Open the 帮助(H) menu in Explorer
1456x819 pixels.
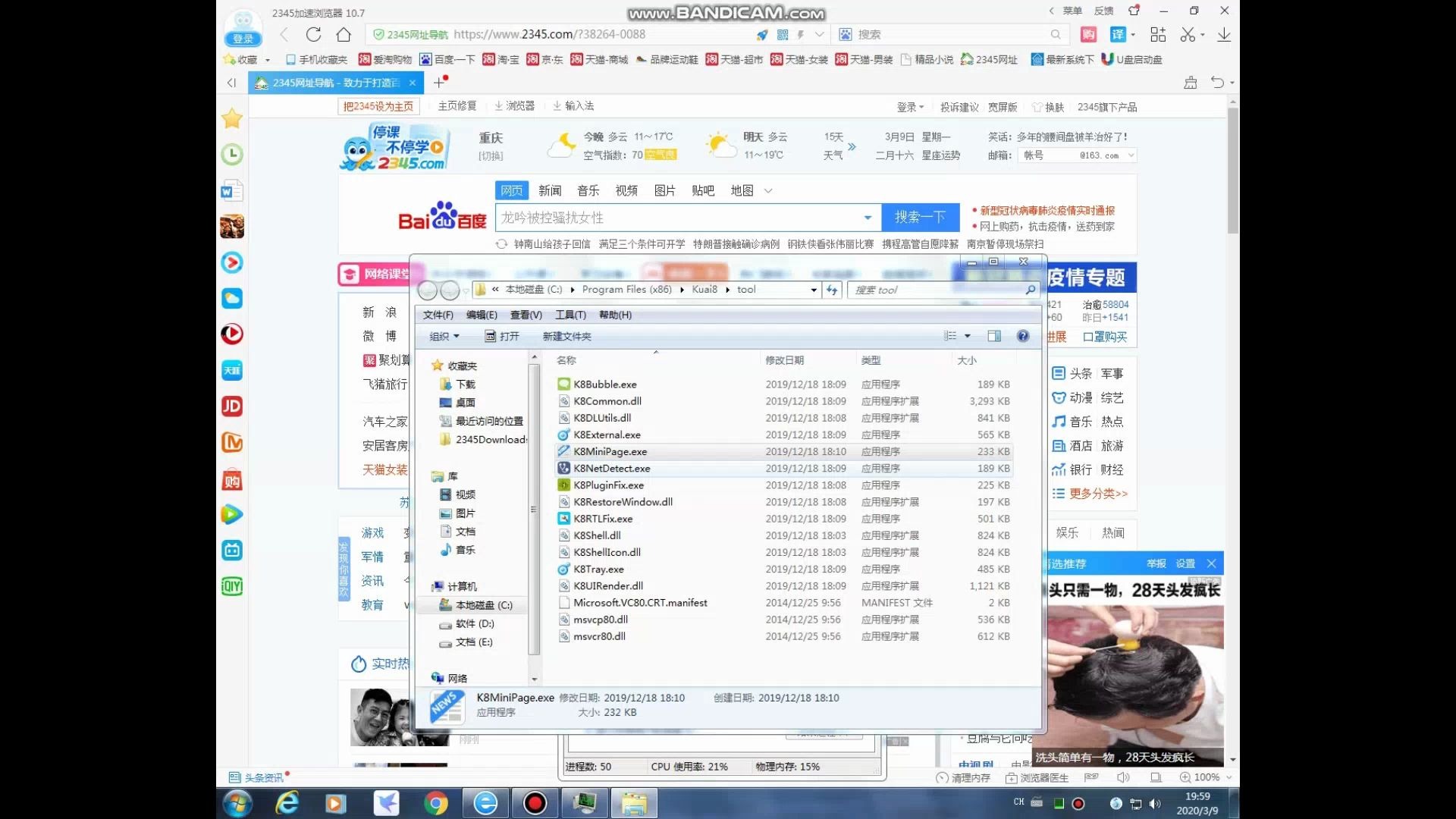(615, 315)
